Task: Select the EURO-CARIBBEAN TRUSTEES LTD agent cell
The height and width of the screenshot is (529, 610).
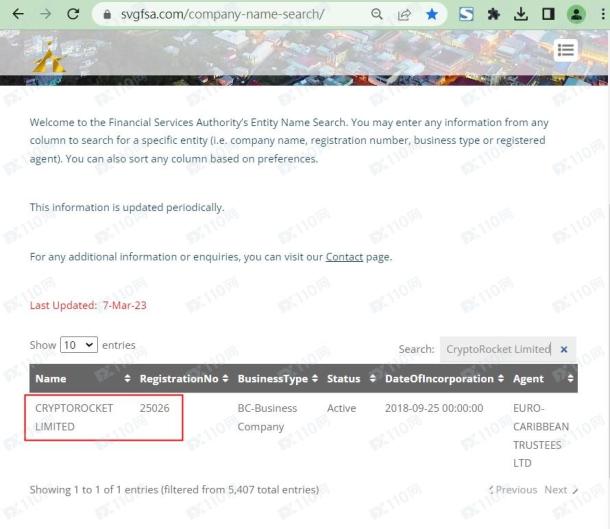Action: 541,436
